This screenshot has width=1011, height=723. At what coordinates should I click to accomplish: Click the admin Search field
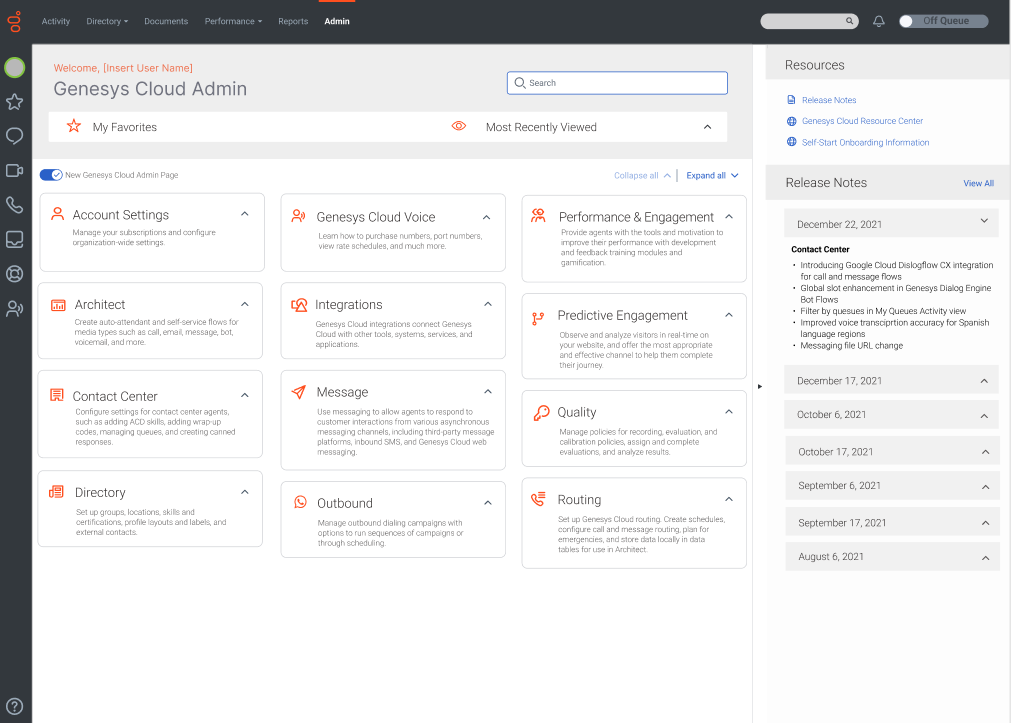click(x=617, y=83)
